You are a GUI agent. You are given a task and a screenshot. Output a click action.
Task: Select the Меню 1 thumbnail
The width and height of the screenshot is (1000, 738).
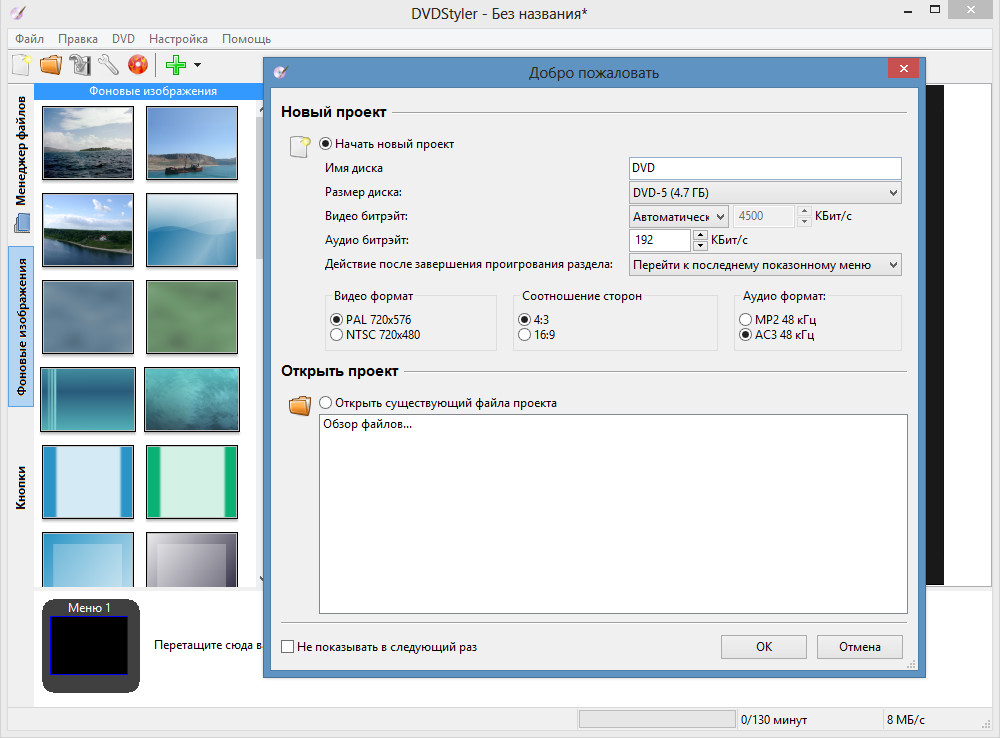click(89, 645)
